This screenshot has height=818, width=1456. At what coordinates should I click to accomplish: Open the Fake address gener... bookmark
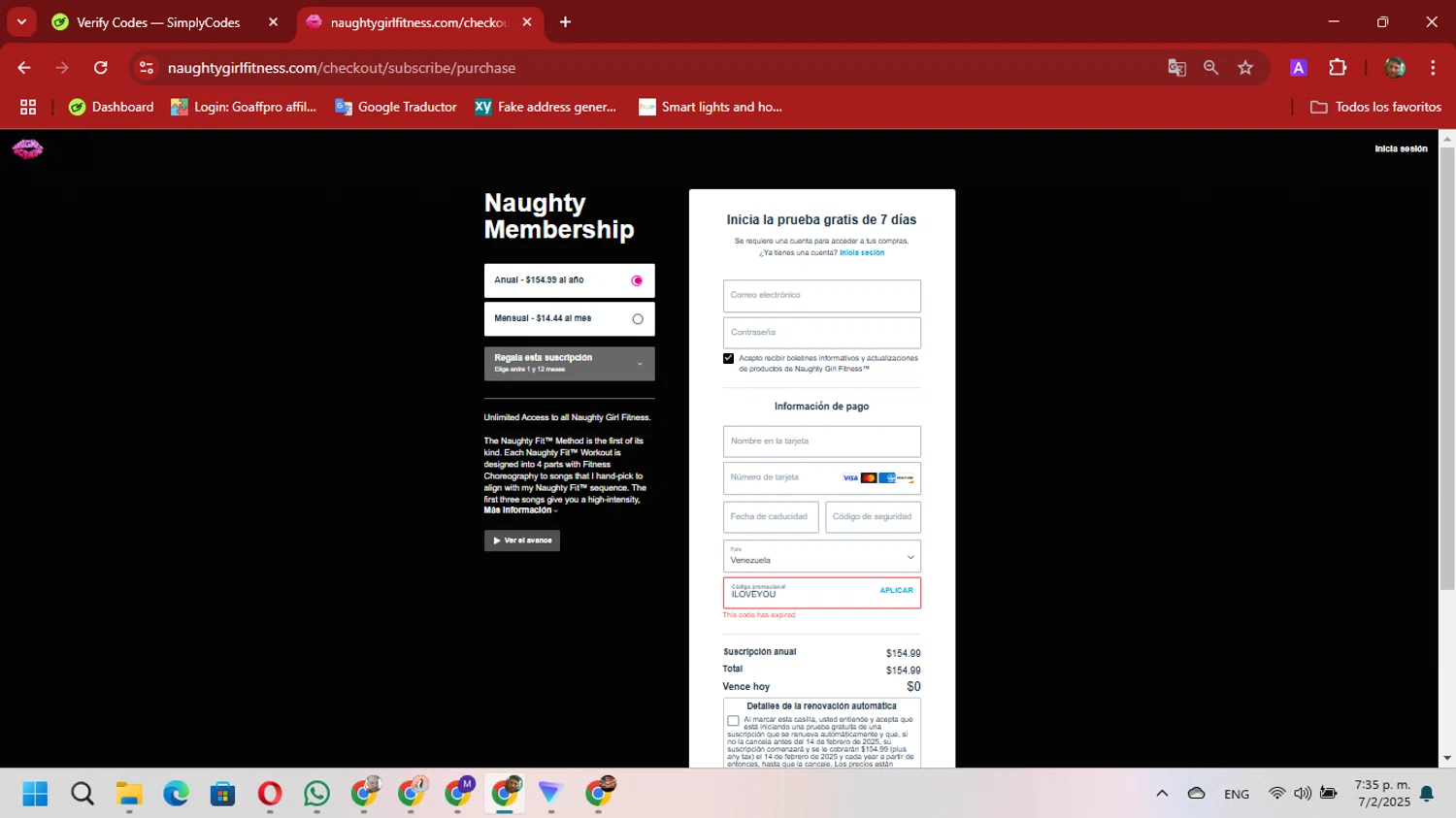pos(546,107)
